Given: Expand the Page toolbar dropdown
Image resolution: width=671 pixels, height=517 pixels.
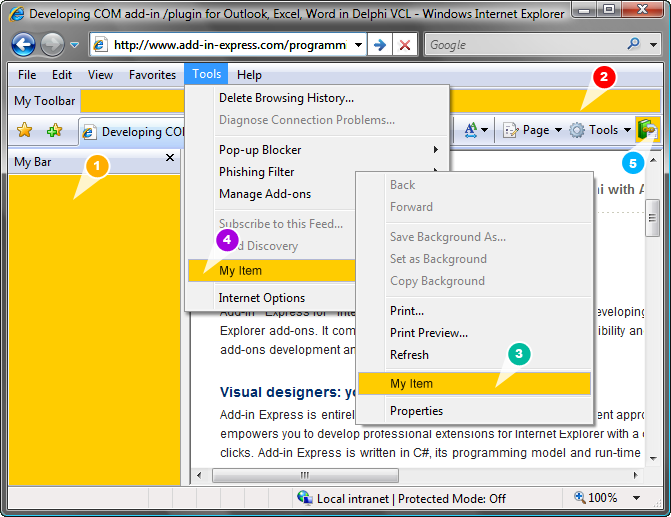Looking at the screenshot, I should [x=558, y=130].
